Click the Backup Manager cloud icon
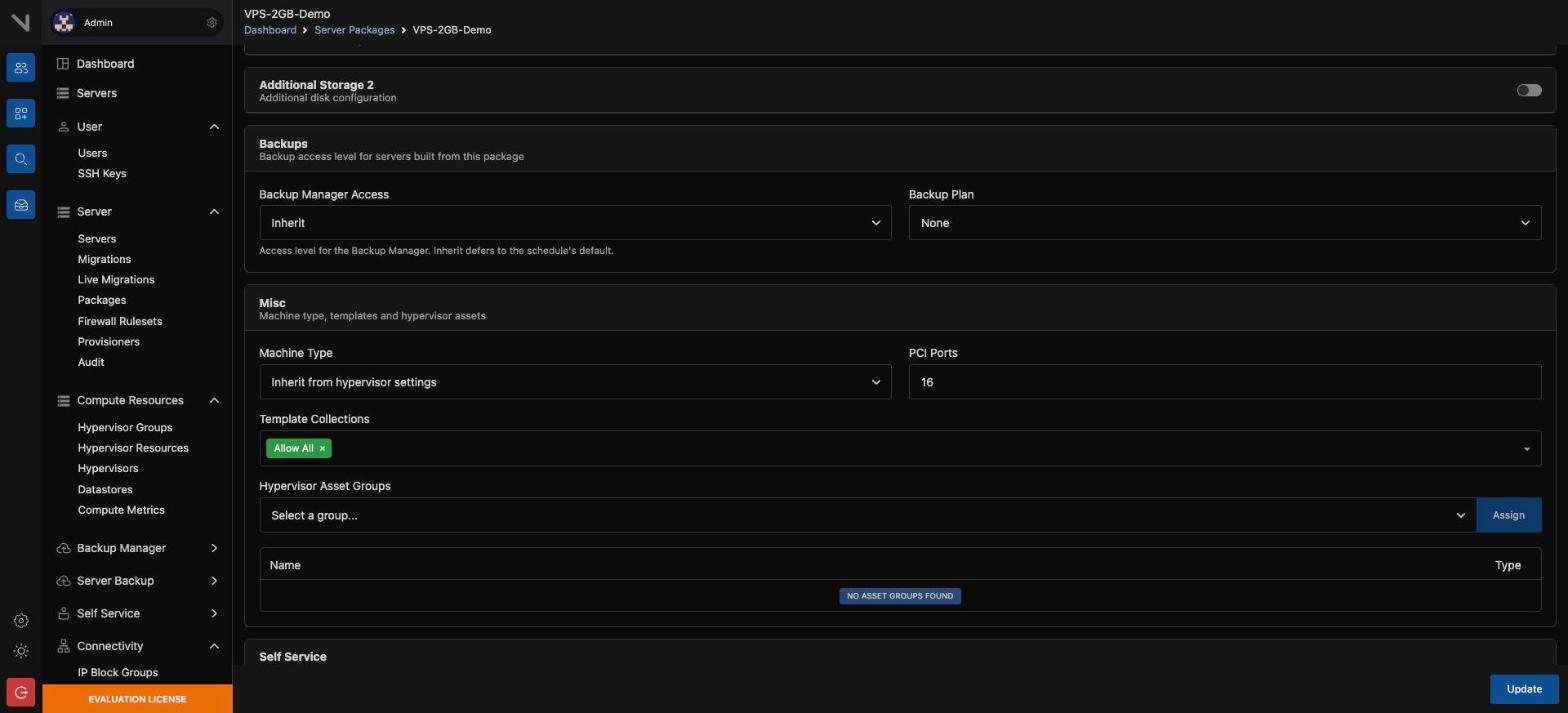 63,548
